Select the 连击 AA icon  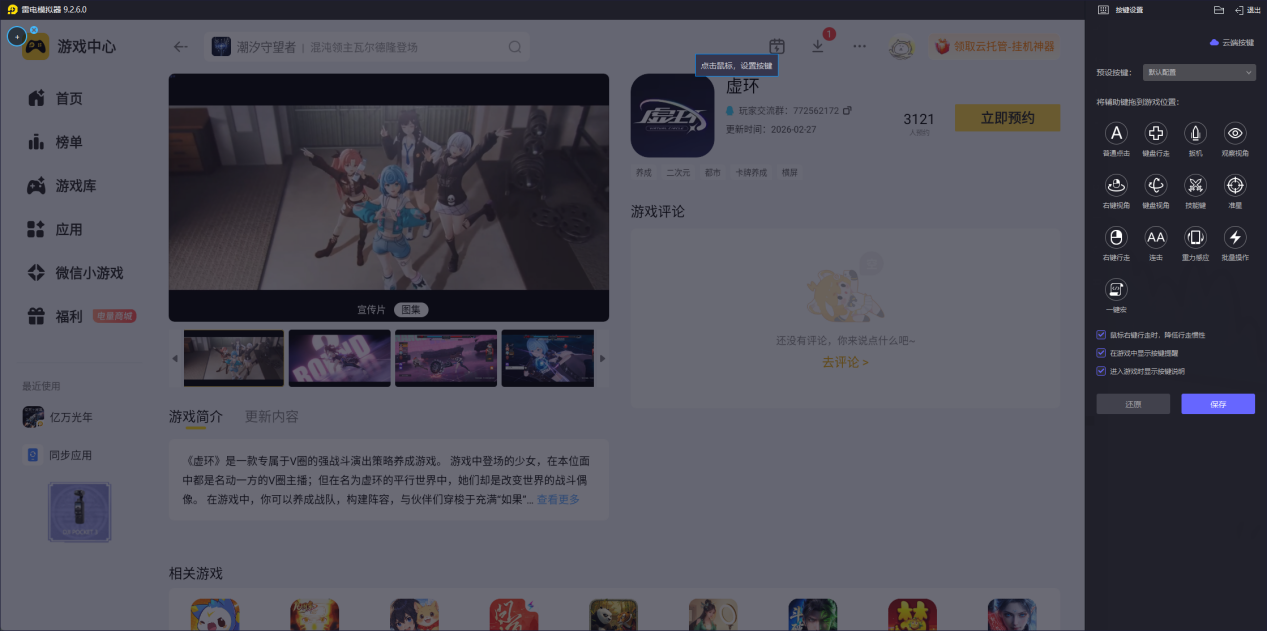[1156, 237]
